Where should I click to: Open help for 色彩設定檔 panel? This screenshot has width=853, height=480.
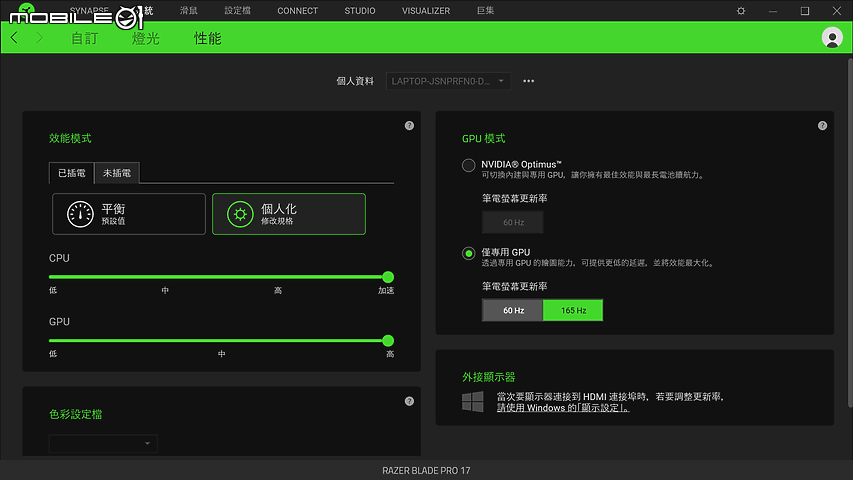[x=409, y=401]
